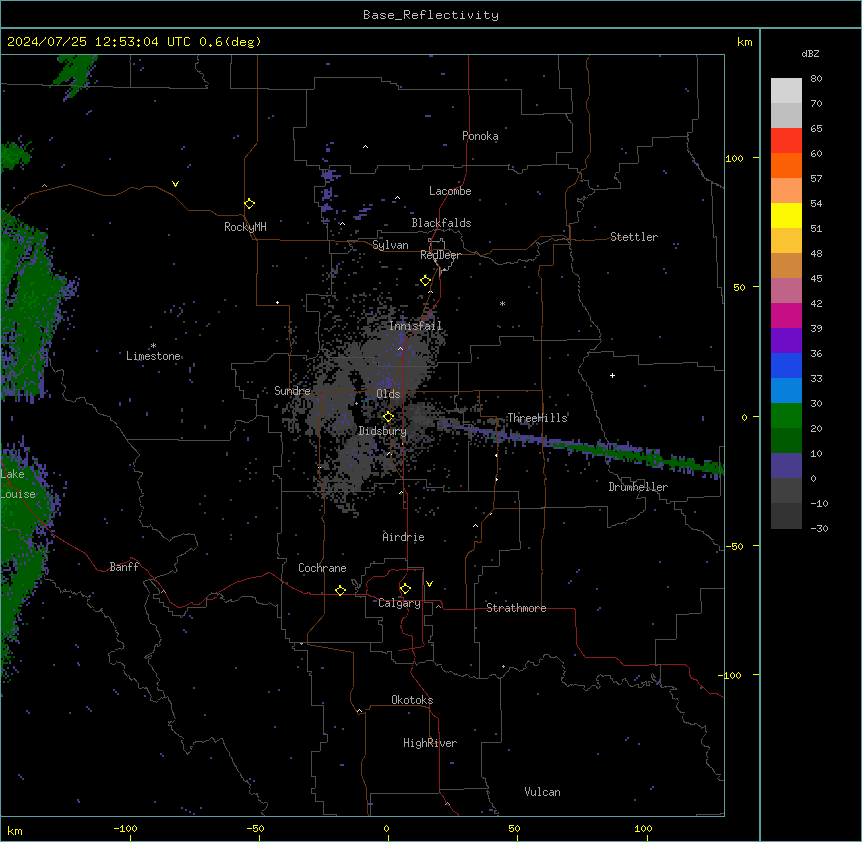
Task: Click the Lacombe city label
Action: (x=450, y=191)
